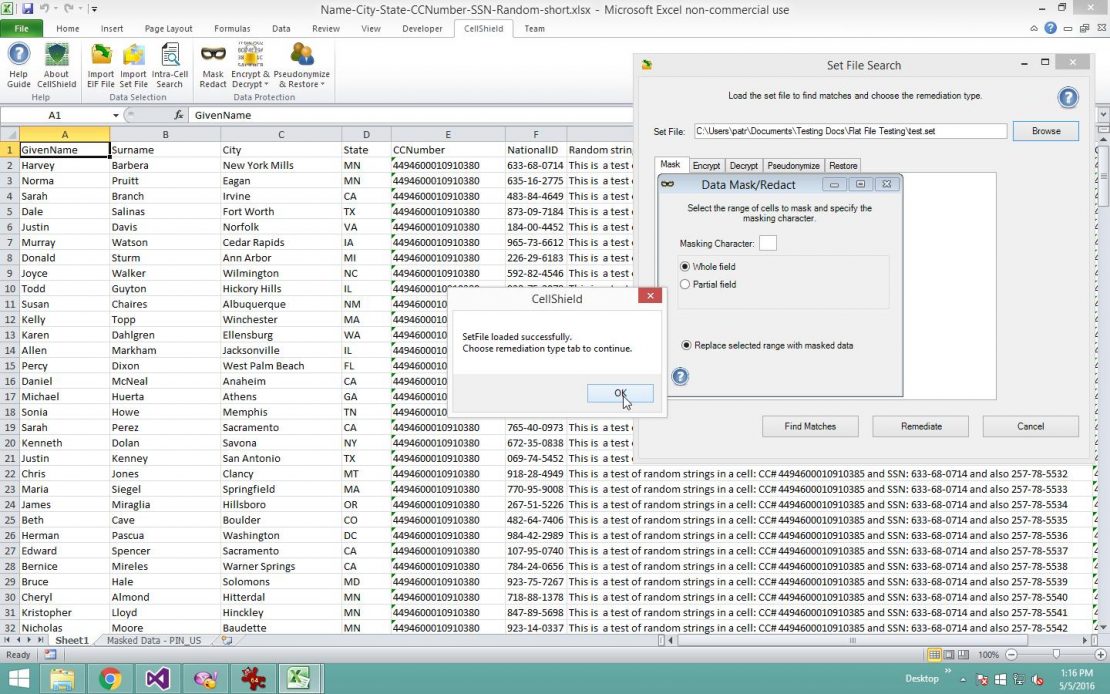The height and width of the screenshot is (694, 1110).
Task: Click the select all corner button
Action: [9, 135]
